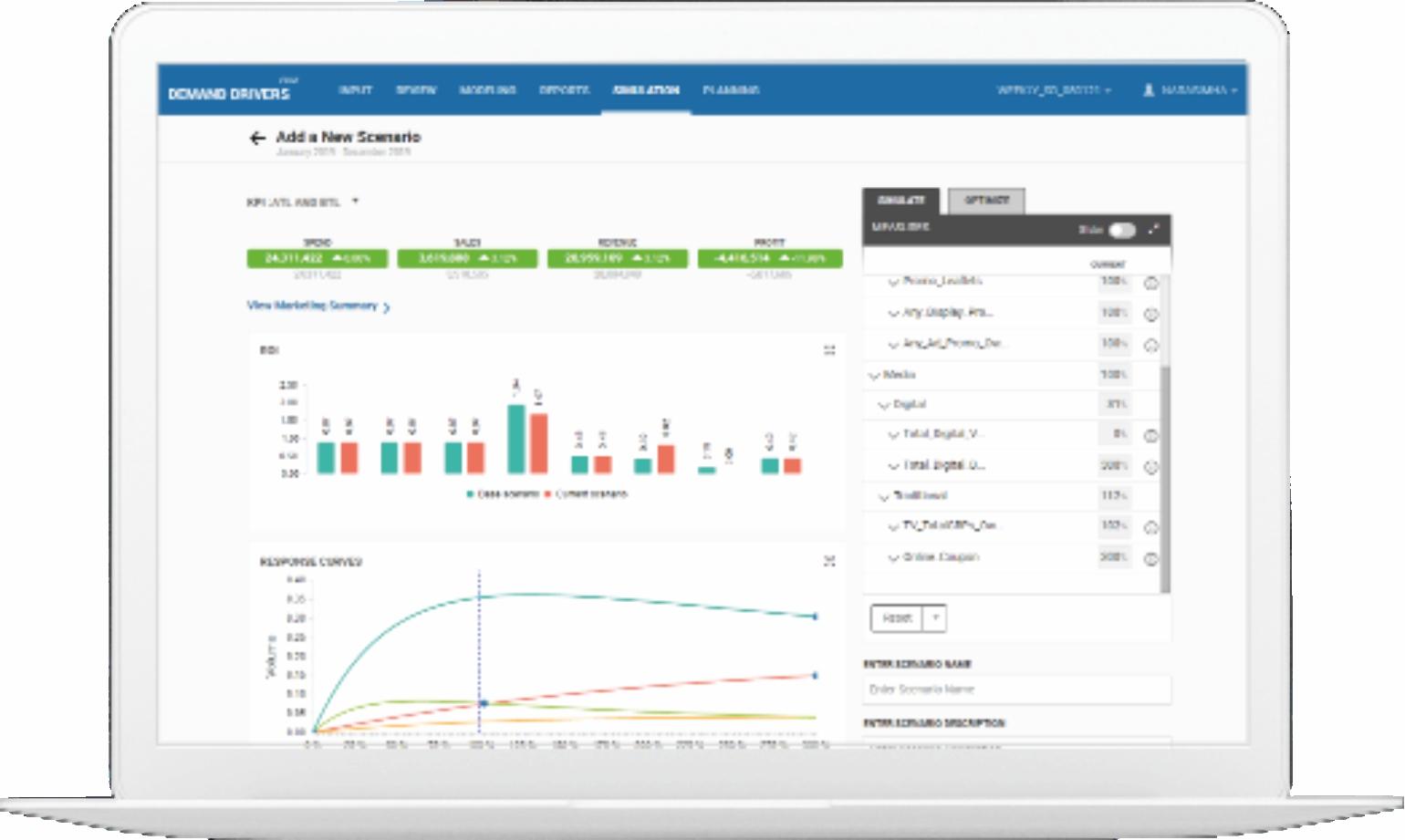
Task: Open the Planning menu in top navigation
Action: coord(731,90)
